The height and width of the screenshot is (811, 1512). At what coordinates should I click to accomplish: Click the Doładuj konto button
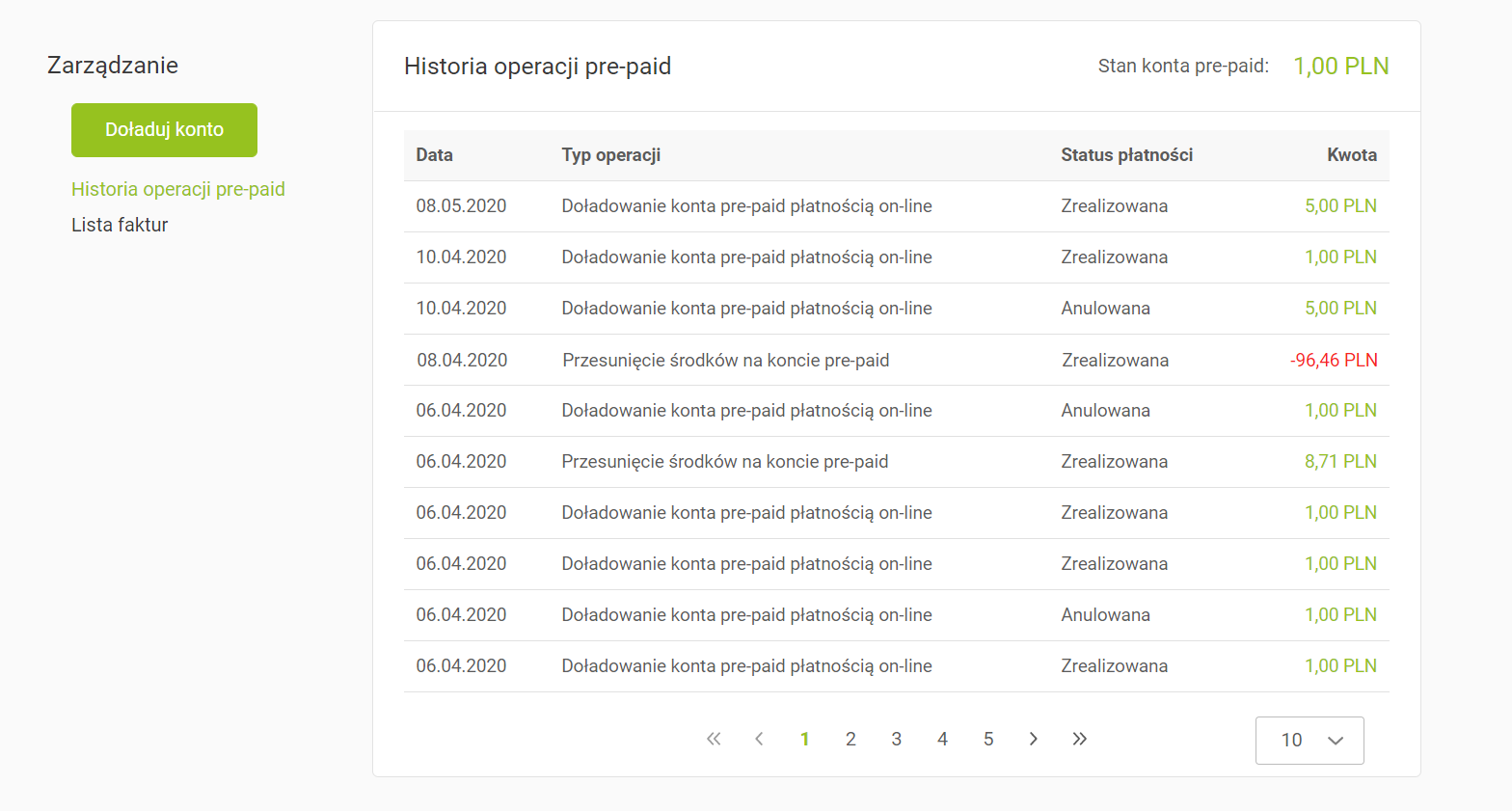pyautogui.click(x=164, y=130)
